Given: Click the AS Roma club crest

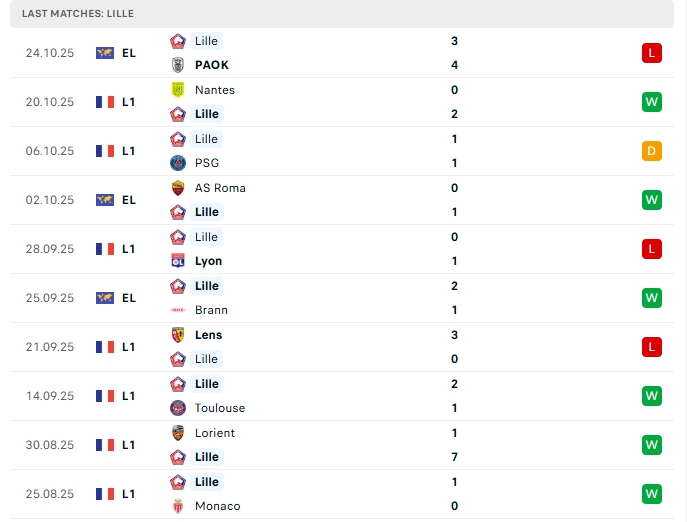Looking at the screenshot, I should point(178,188).
